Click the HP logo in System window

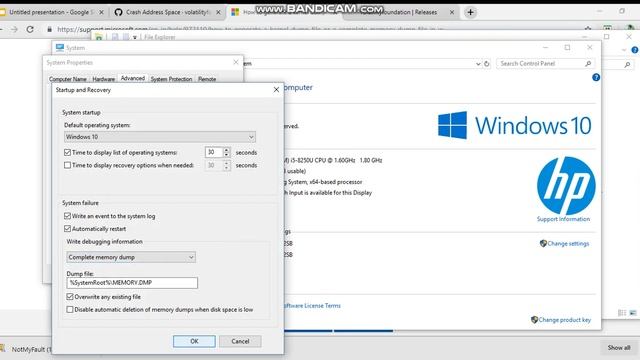(566, 186)
